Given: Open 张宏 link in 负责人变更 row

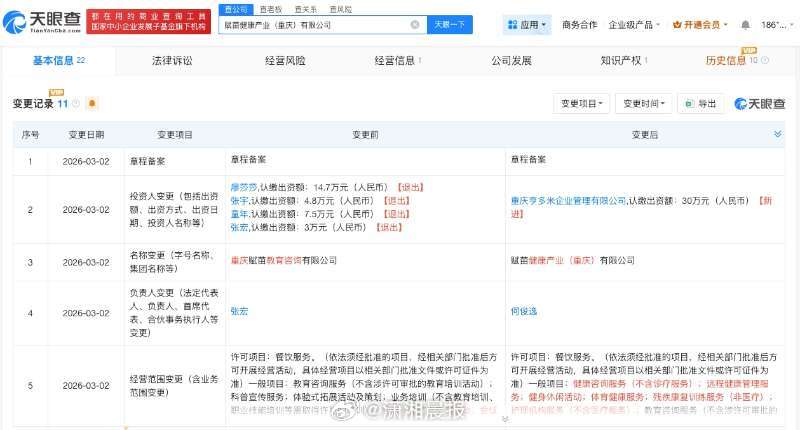Looking at the screenshot, I should pos(239,311).
